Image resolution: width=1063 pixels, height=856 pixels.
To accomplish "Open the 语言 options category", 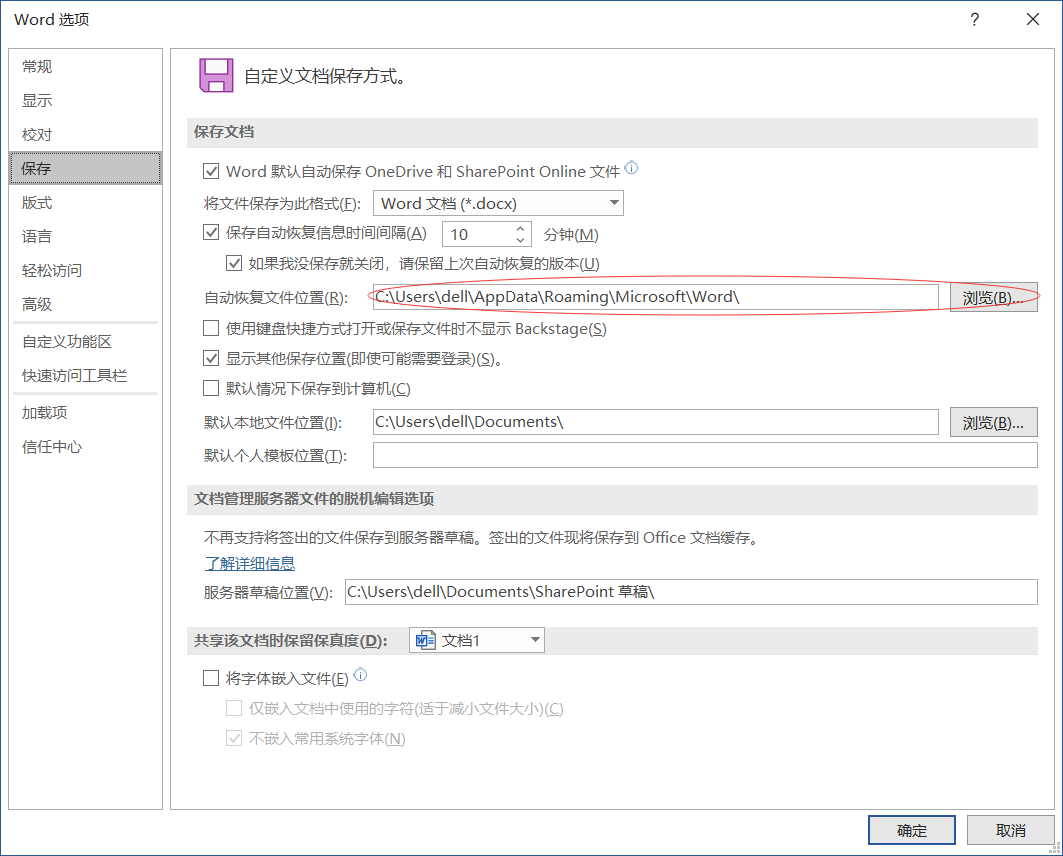I will pyautogui.click(x=85, y=236).
